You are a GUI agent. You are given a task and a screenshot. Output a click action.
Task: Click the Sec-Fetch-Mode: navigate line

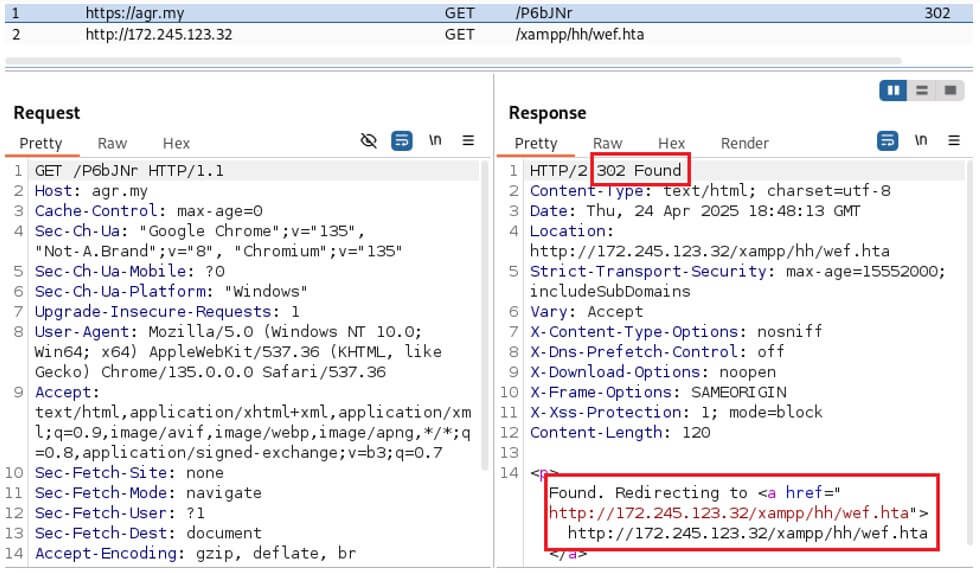[x=148, y=492]
